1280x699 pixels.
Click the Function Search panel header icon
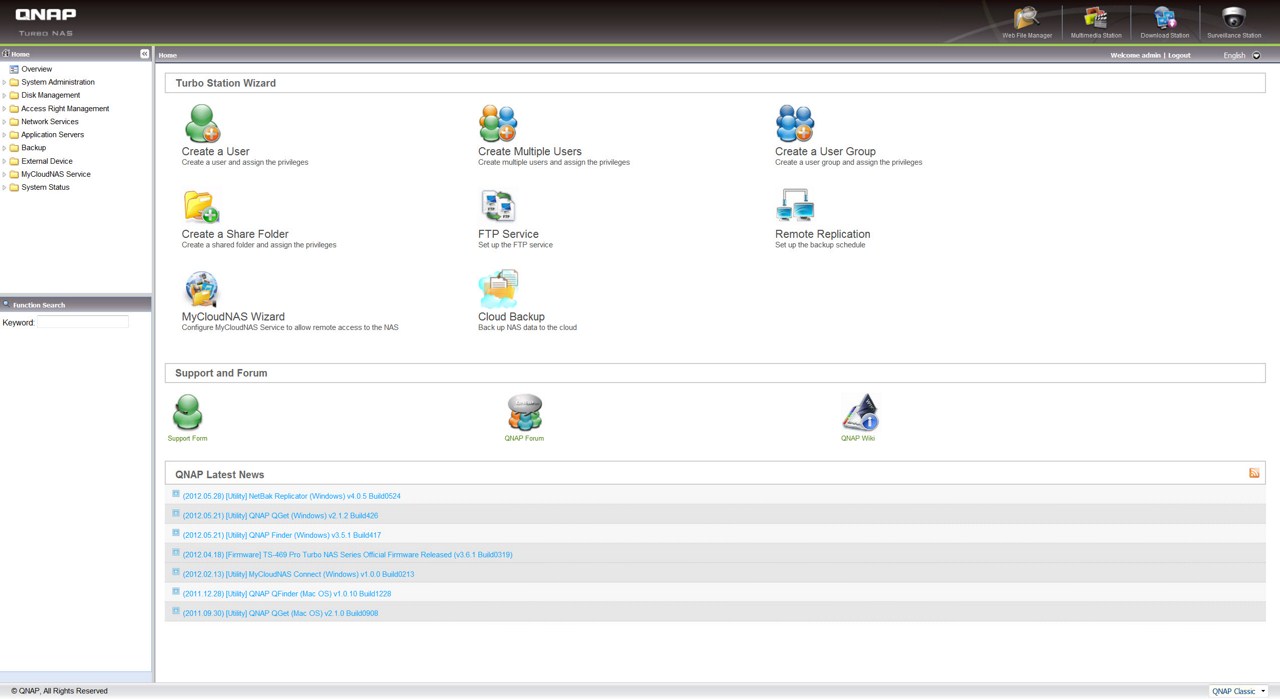click(x=6, y=304)
